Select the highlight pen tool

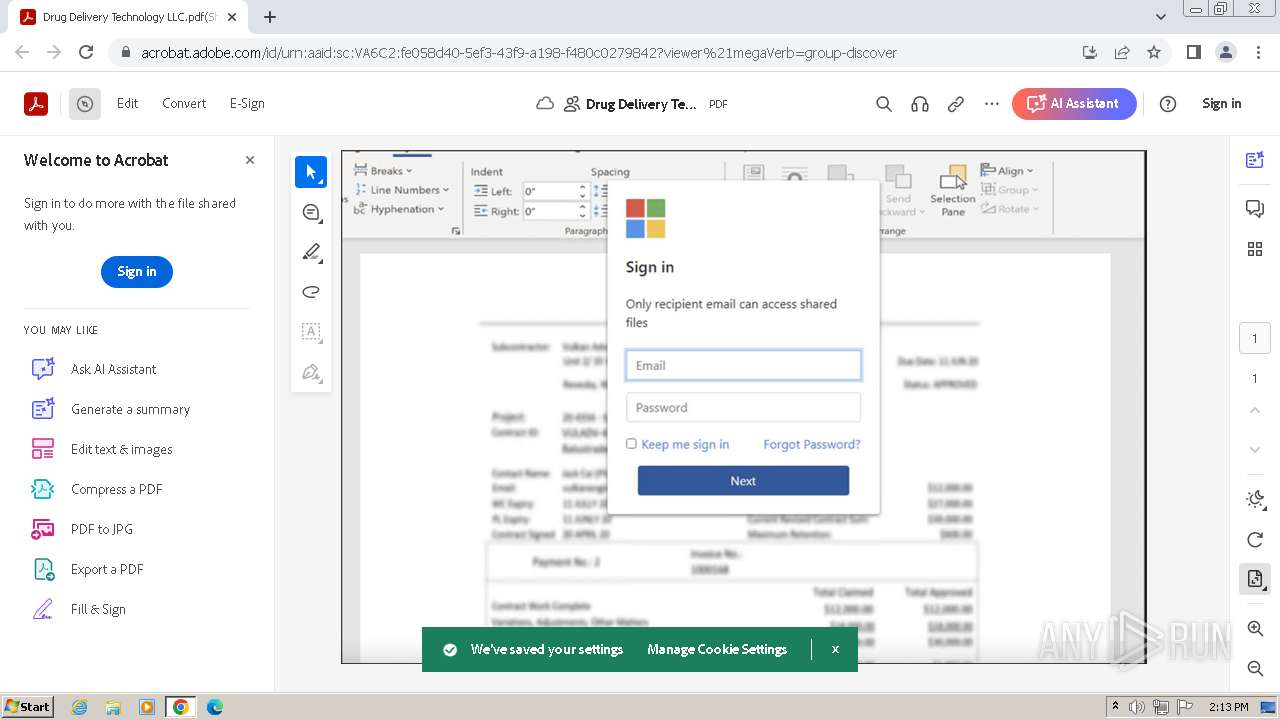coord(311,252)
